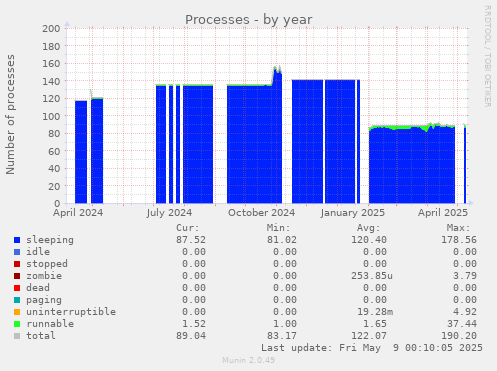Select the 'dead' legend label
The image size is (497, 371).
tap(38, 288)
